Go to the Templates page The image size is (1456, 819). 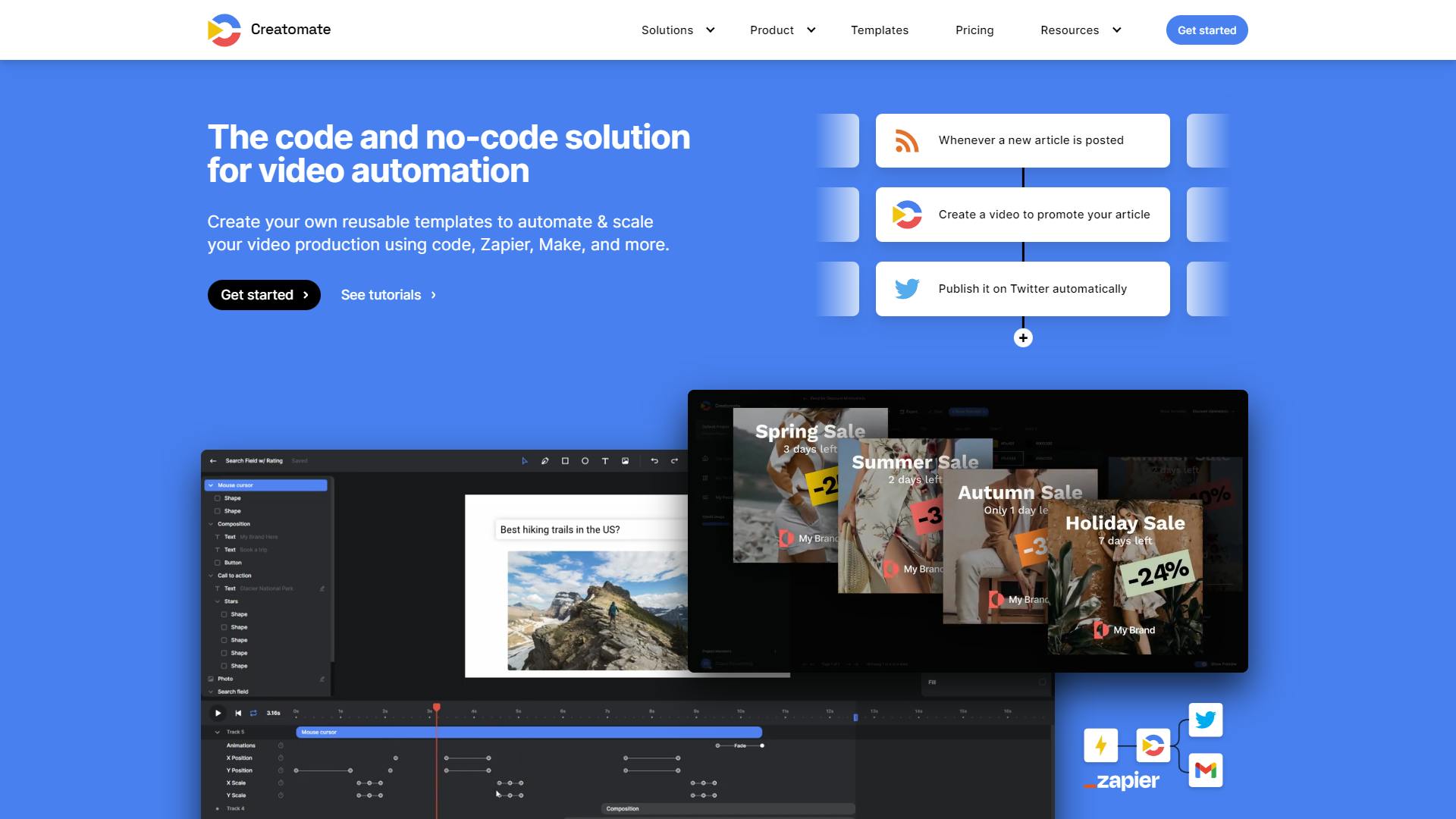point(879,30)
